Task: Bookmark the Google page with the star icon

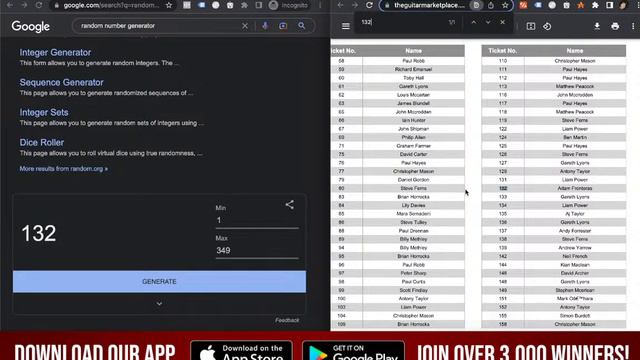Action: pos(169,5)
